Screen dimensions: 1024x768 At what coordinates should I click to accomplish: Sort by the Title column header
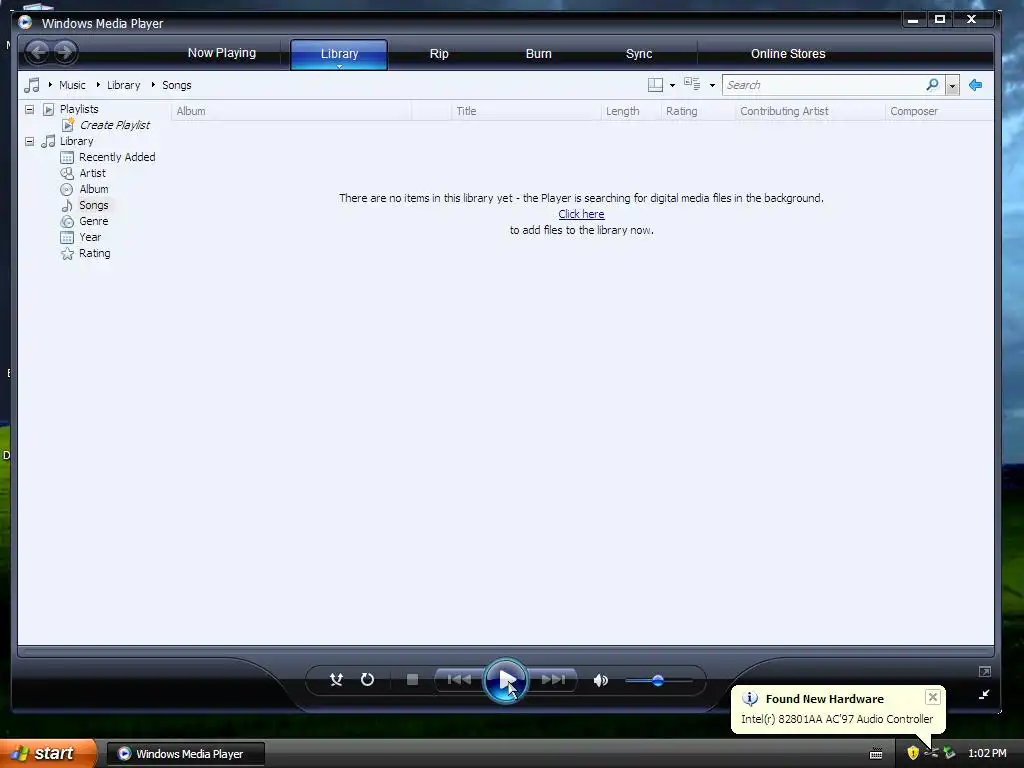(x=526, y=111)
